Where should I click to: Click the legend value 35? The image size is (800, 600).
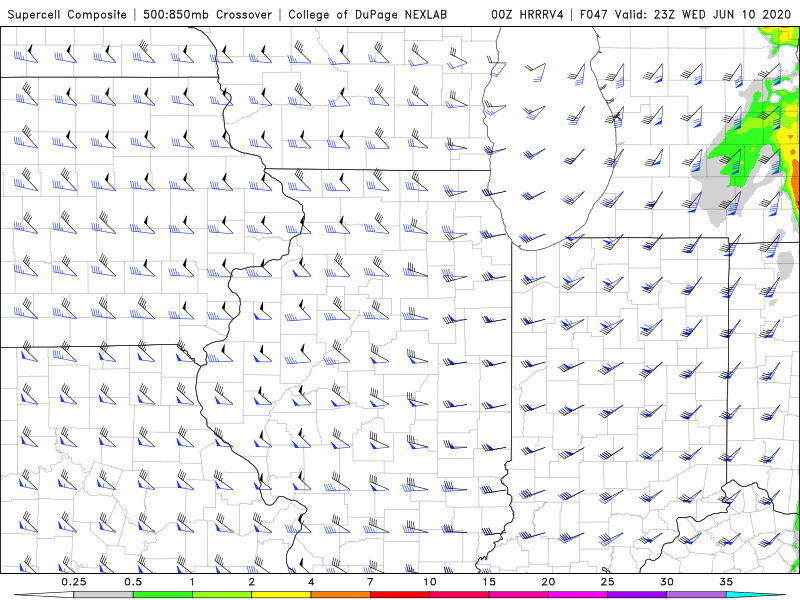(727, 582)
